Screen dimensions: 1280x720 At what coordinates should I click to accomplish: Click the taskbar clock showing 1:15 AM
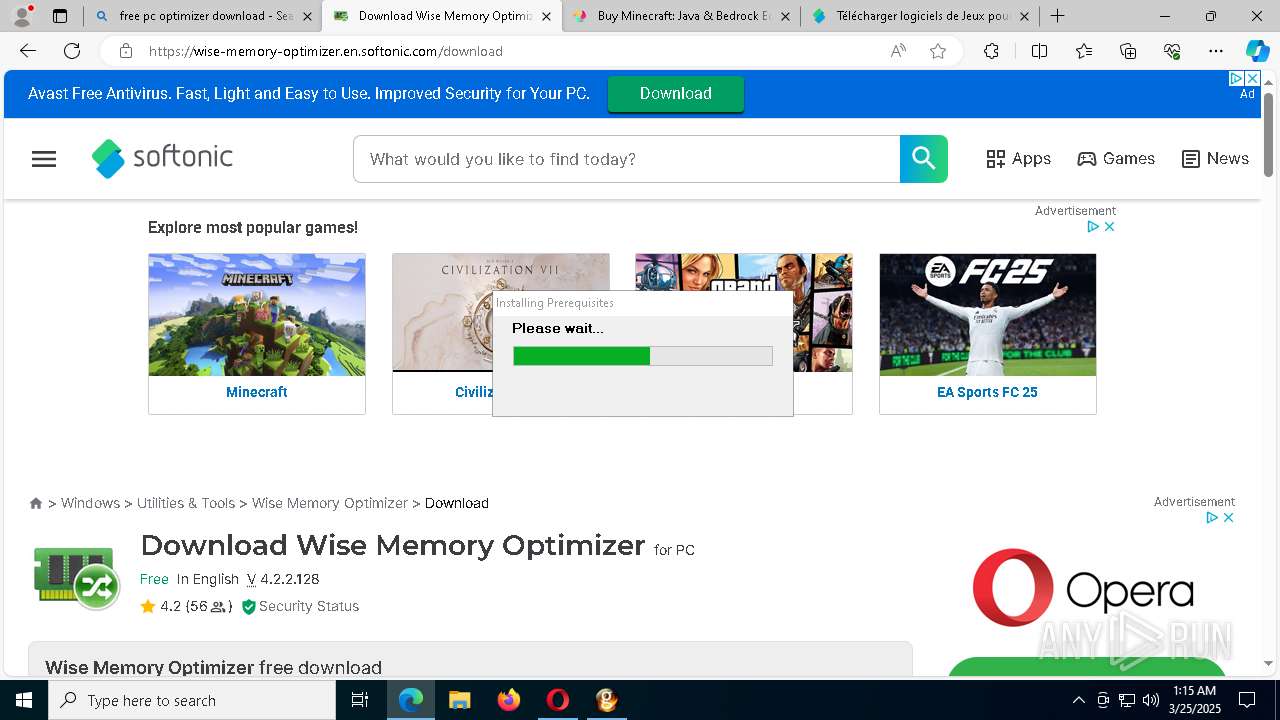(x=1195, y=700)
